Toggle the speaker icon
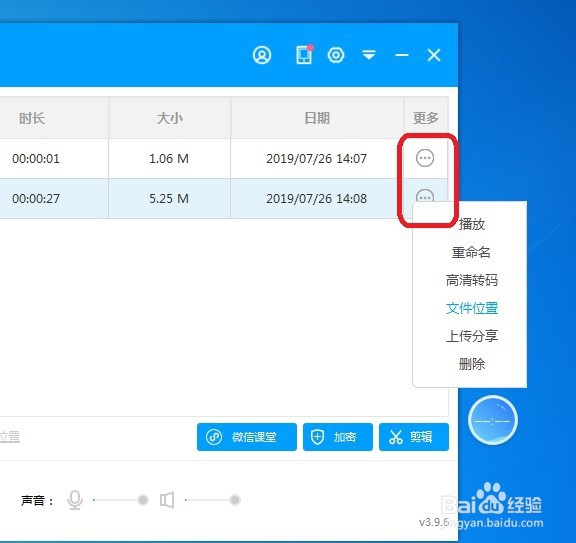Image resolution: width=576 pixels, height=543 pixels. tap(167, 500)
